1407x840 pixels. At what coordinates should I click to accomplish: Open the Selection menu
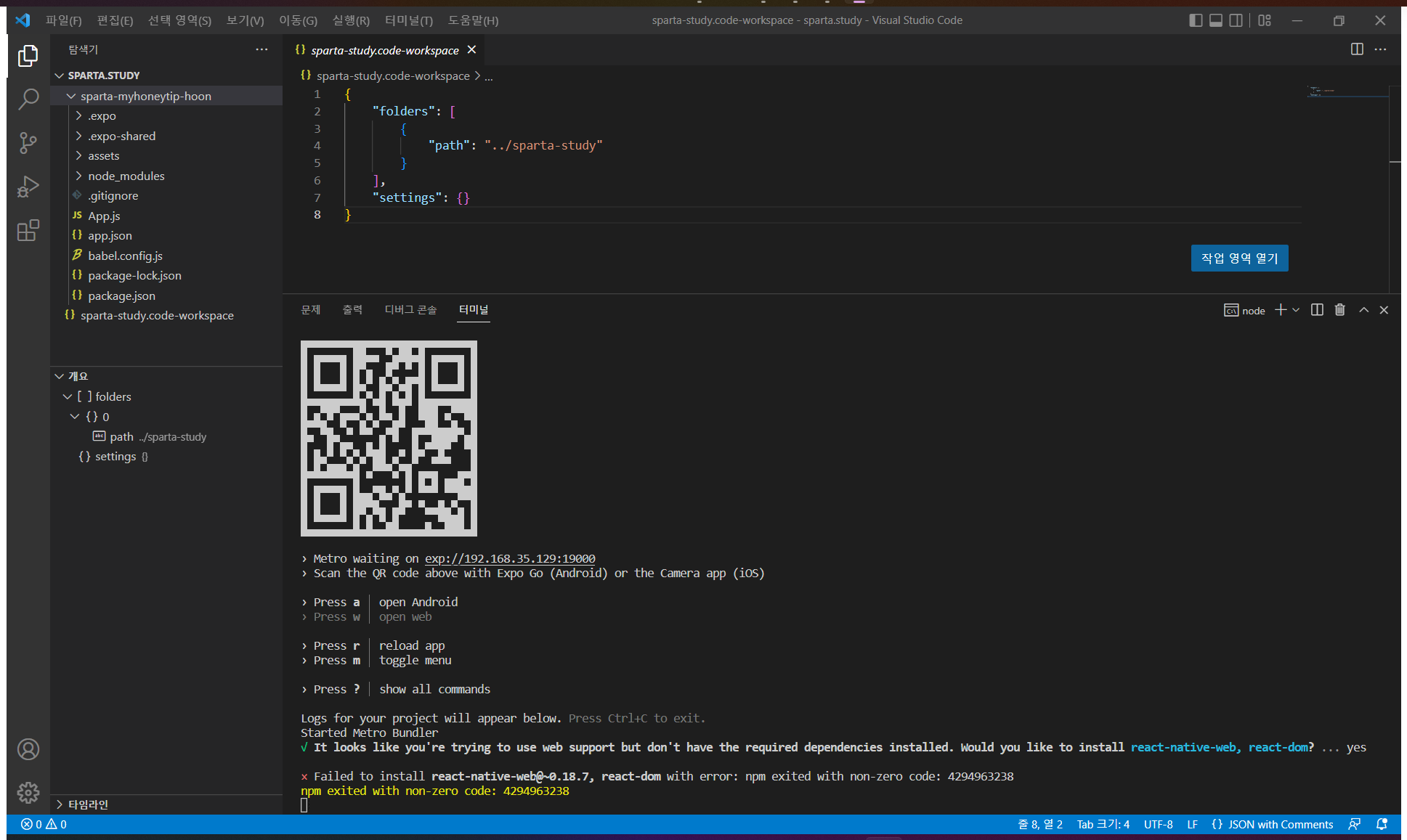(x=179, y=20)
